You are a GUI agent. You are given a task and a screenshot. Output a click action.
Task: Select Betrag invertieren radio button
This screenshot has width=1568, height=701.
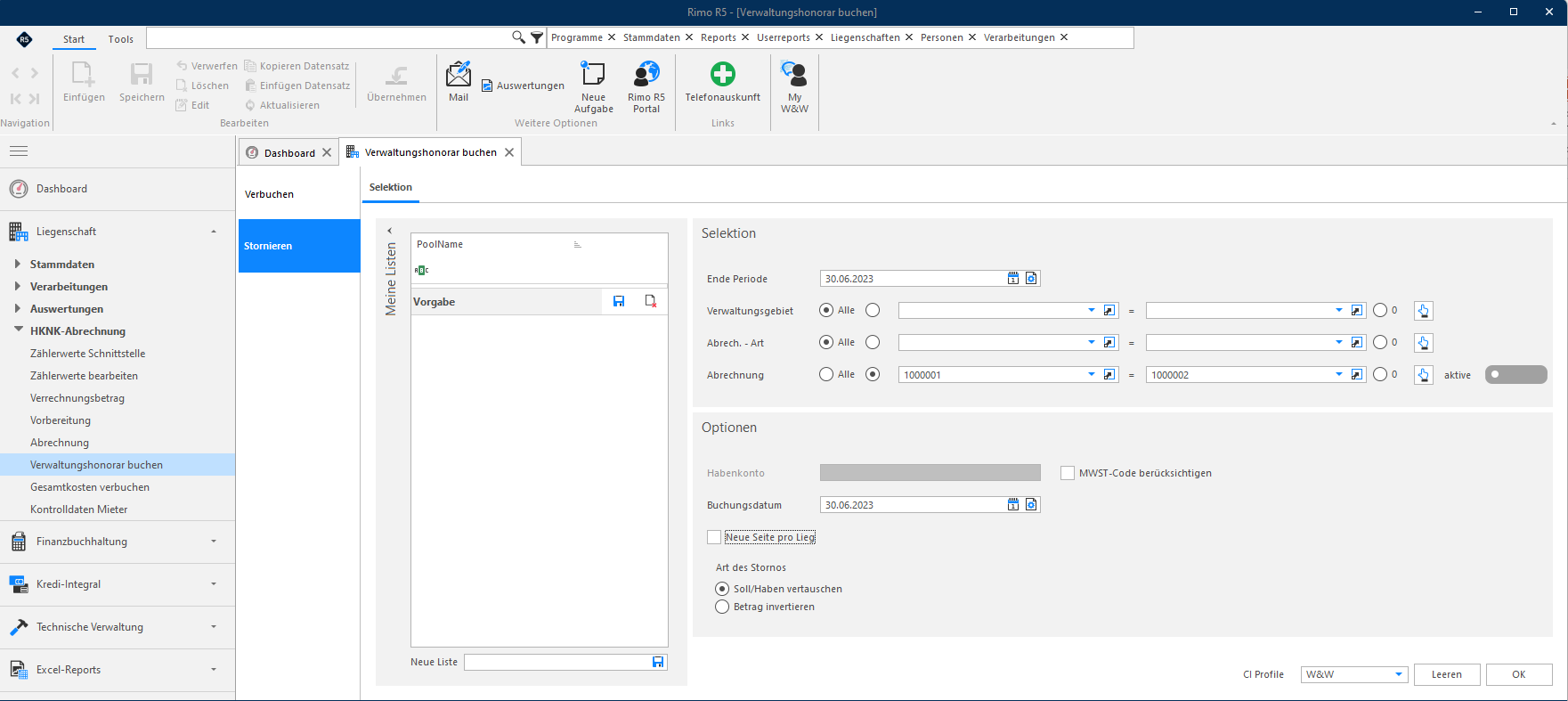[722, 607]
